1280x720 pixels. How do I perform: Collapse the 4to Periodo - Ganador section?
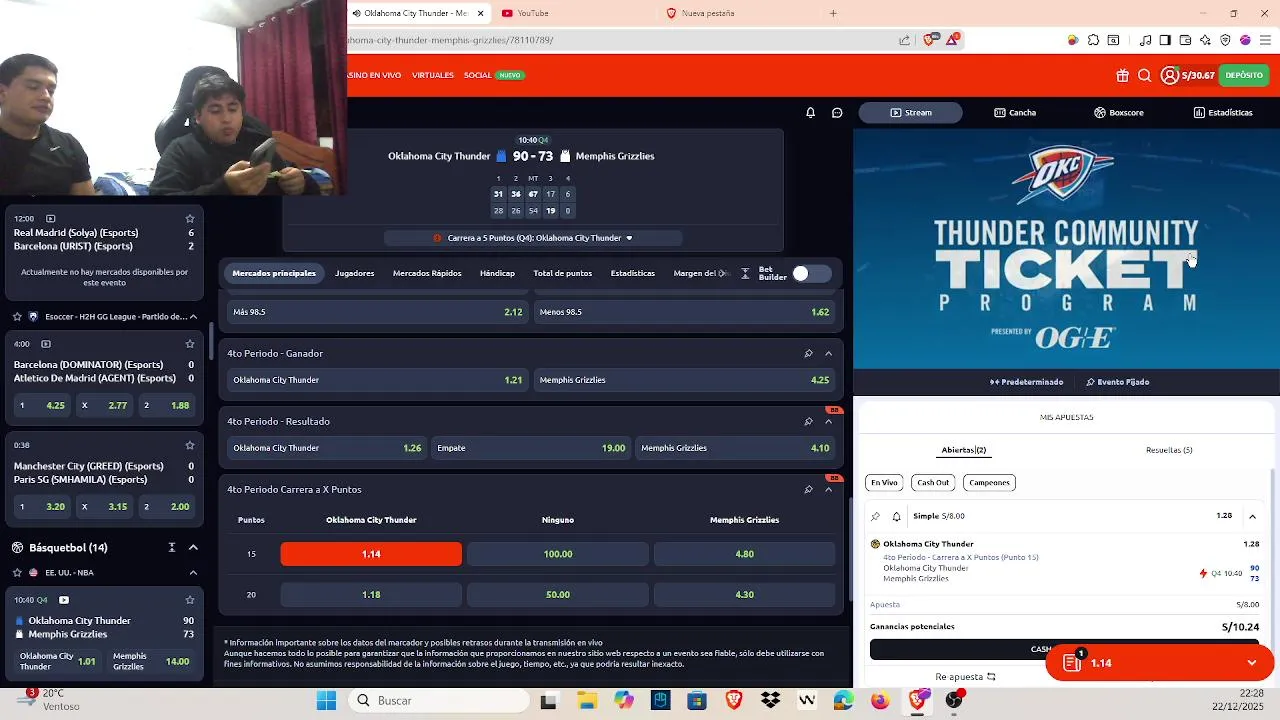[x=828, y=353]
